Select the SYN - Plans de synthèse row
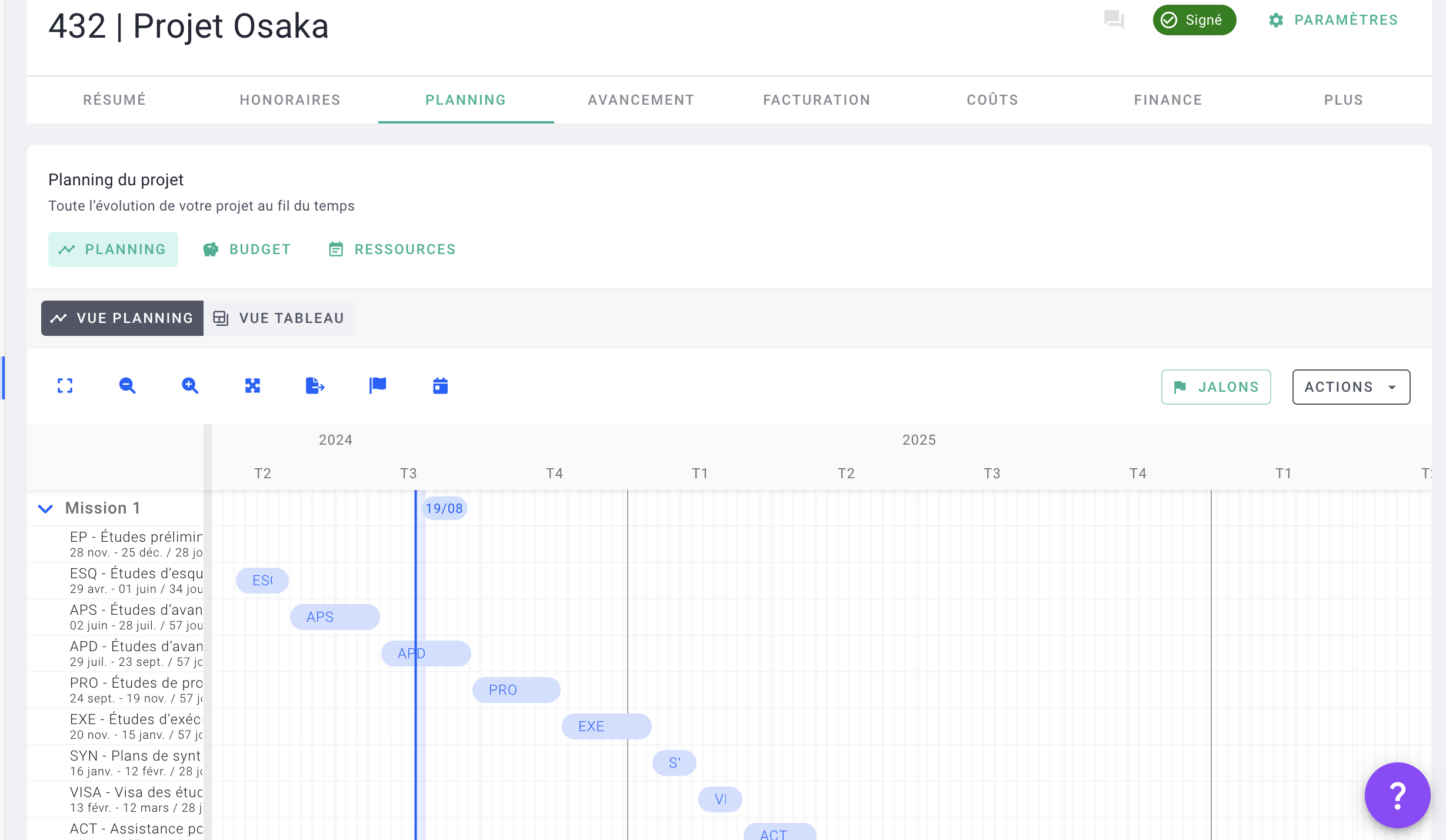Viewport: 1446px width, 840px height. pos(115,763)
